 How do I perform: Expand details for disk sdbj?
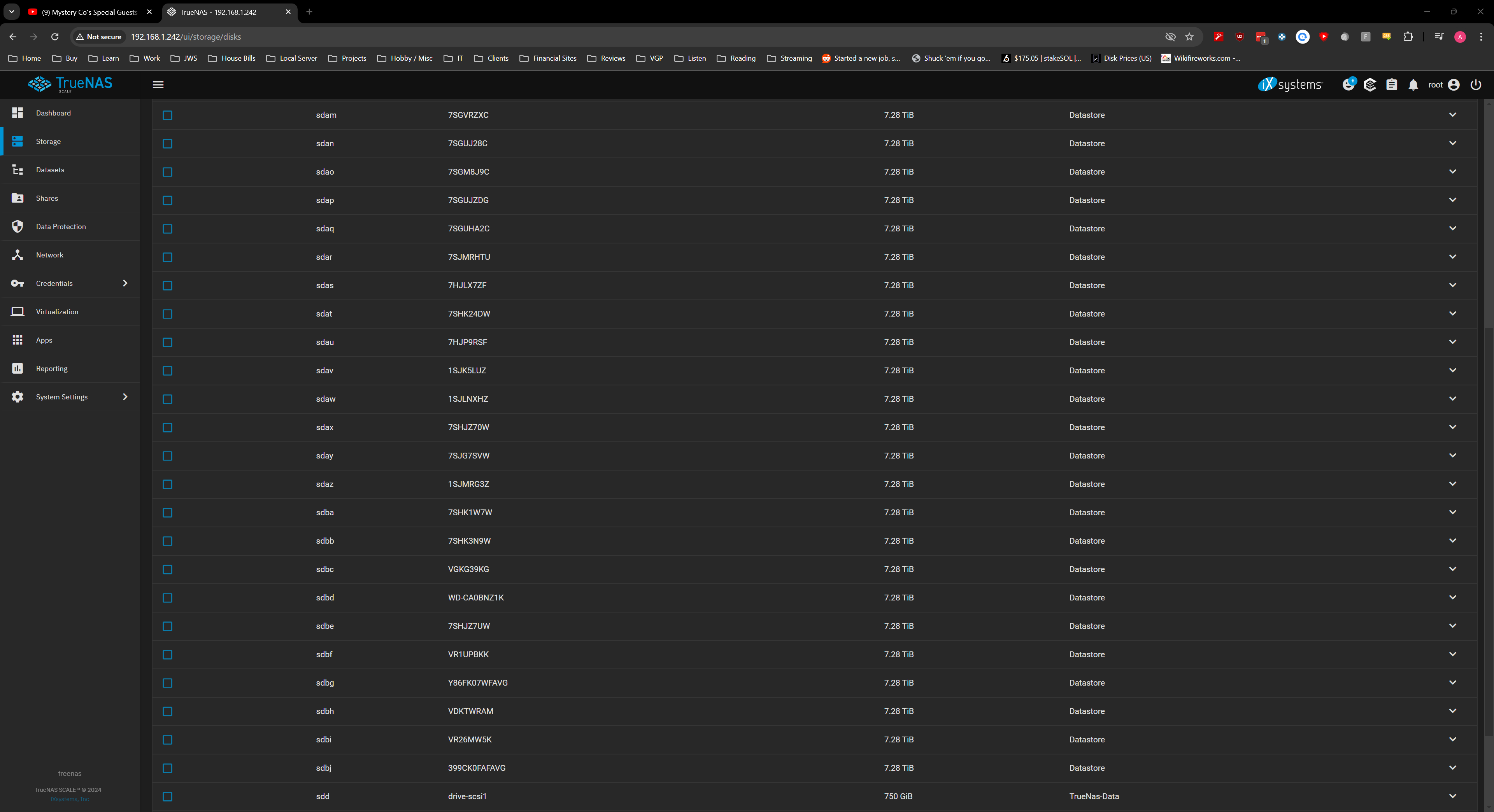coord(1452,768)
